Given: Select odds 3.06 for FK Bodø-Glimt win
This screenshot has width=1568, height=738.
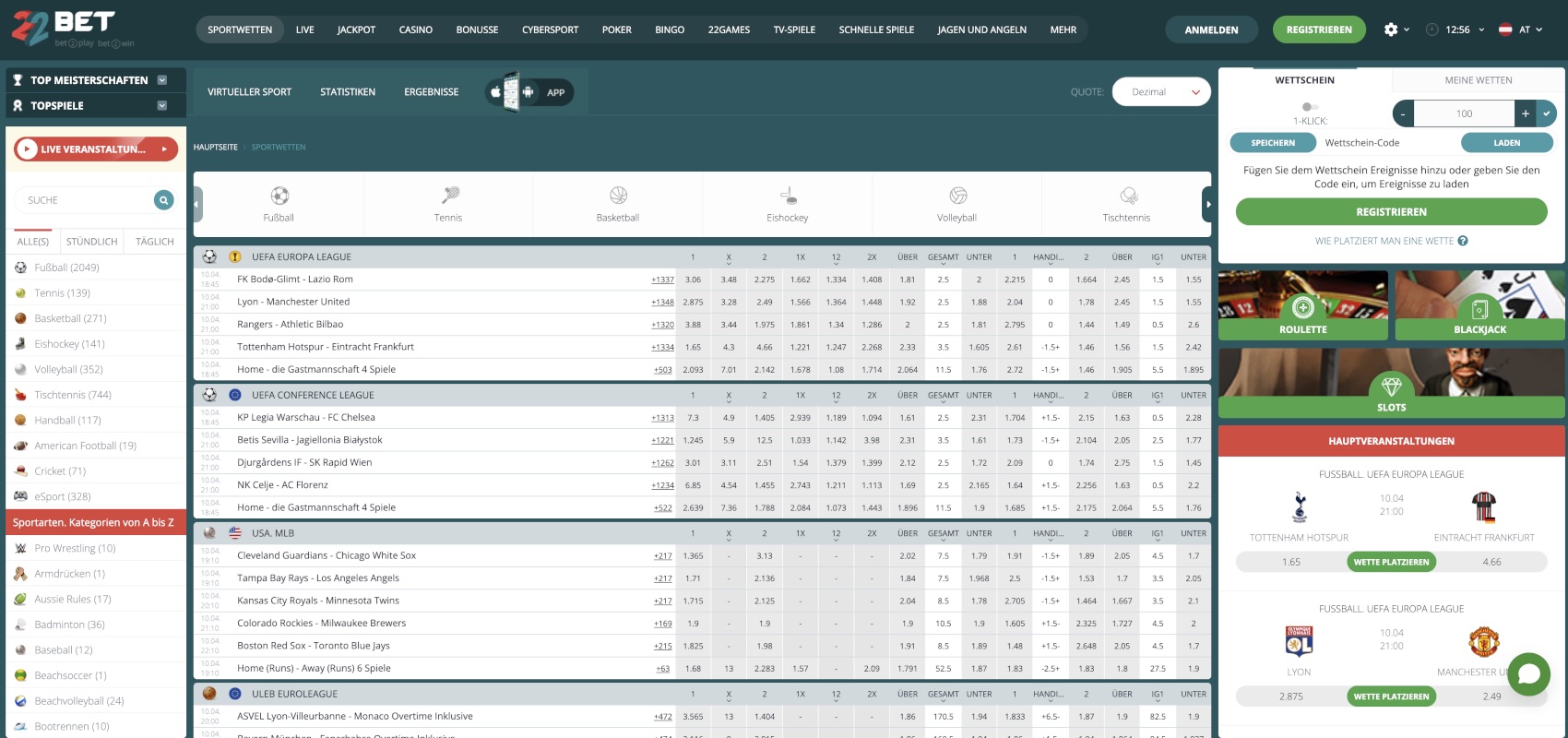Looking at the screenshot, I should tap(693, 280).
